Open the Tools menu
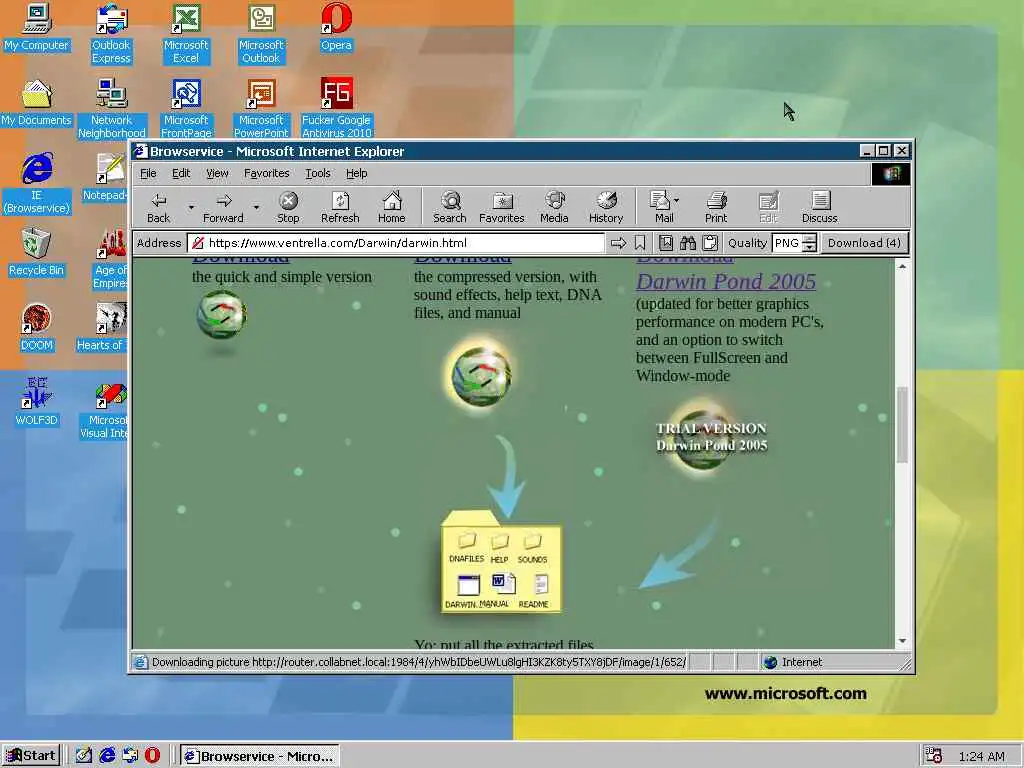1024x768 pixels. click(318, 173)
